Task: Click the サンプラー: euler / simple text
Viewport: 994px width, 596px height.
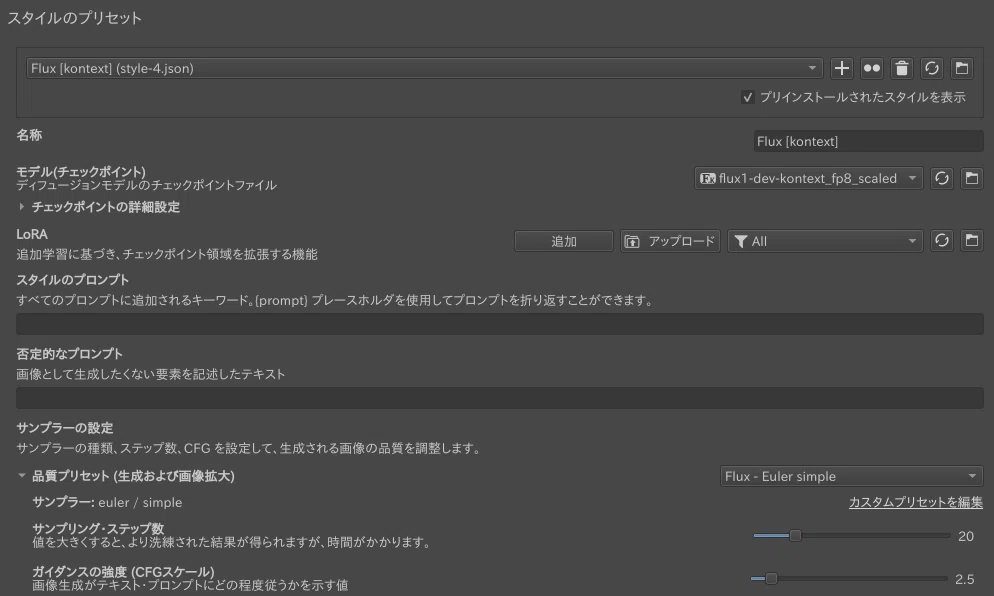Action: 107,502
